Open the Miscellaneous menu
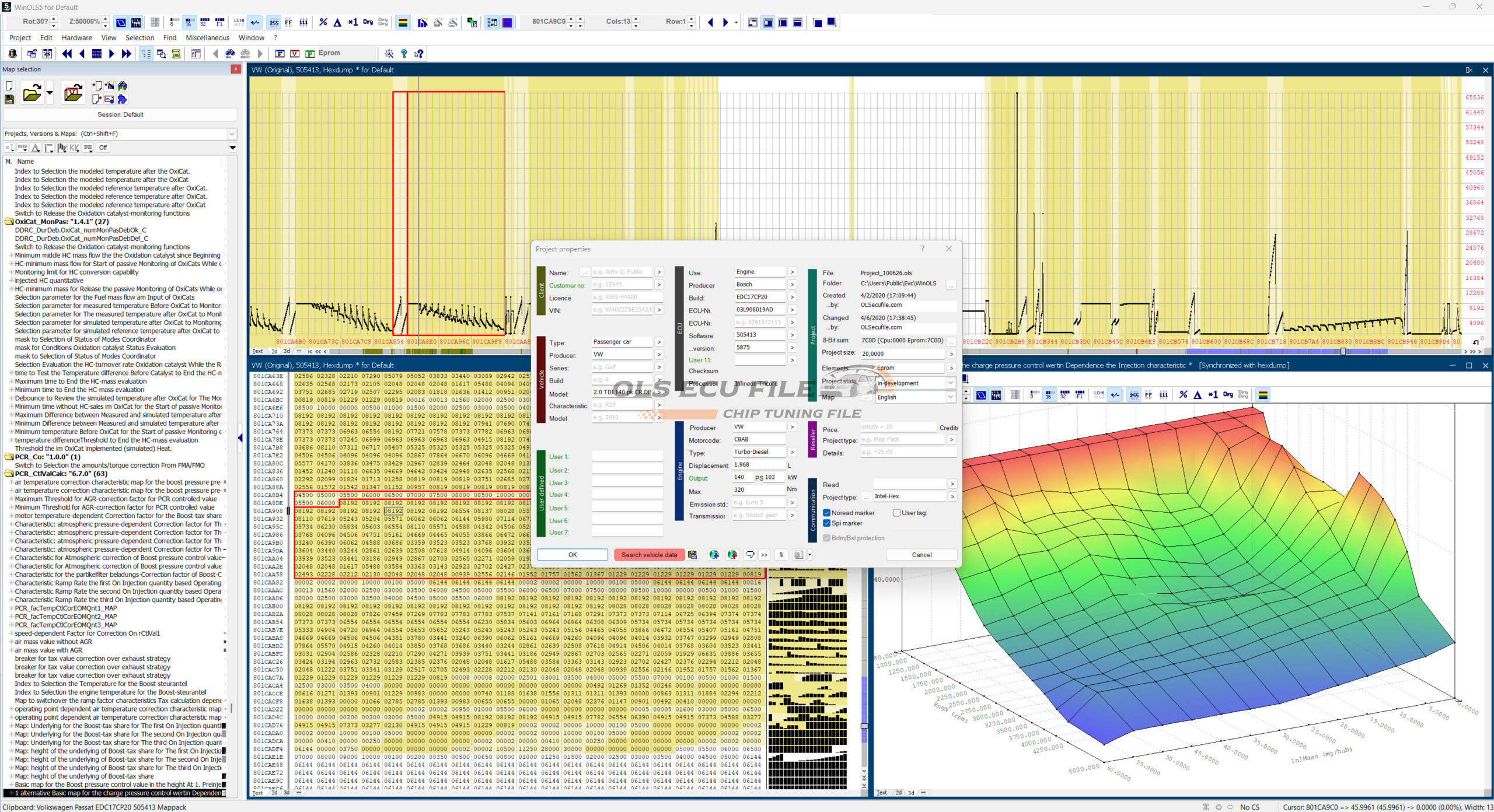The image size is (1494, 812). [x=207, y=38]
